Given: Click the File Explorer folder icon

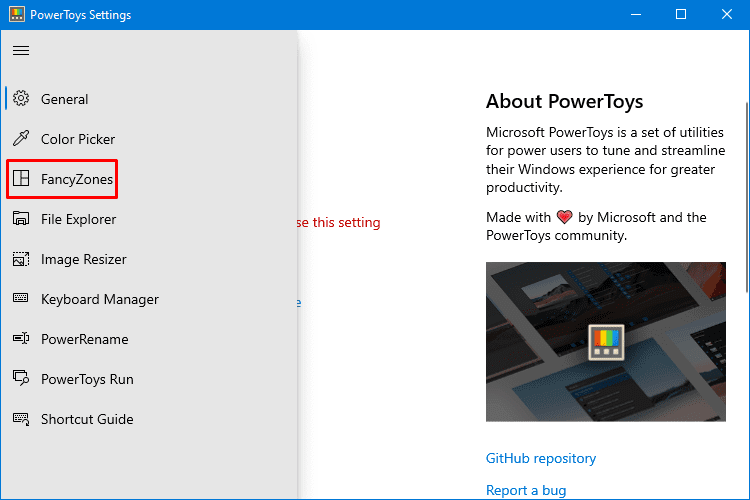Looking at the screenshot, I should click(21, 218).
